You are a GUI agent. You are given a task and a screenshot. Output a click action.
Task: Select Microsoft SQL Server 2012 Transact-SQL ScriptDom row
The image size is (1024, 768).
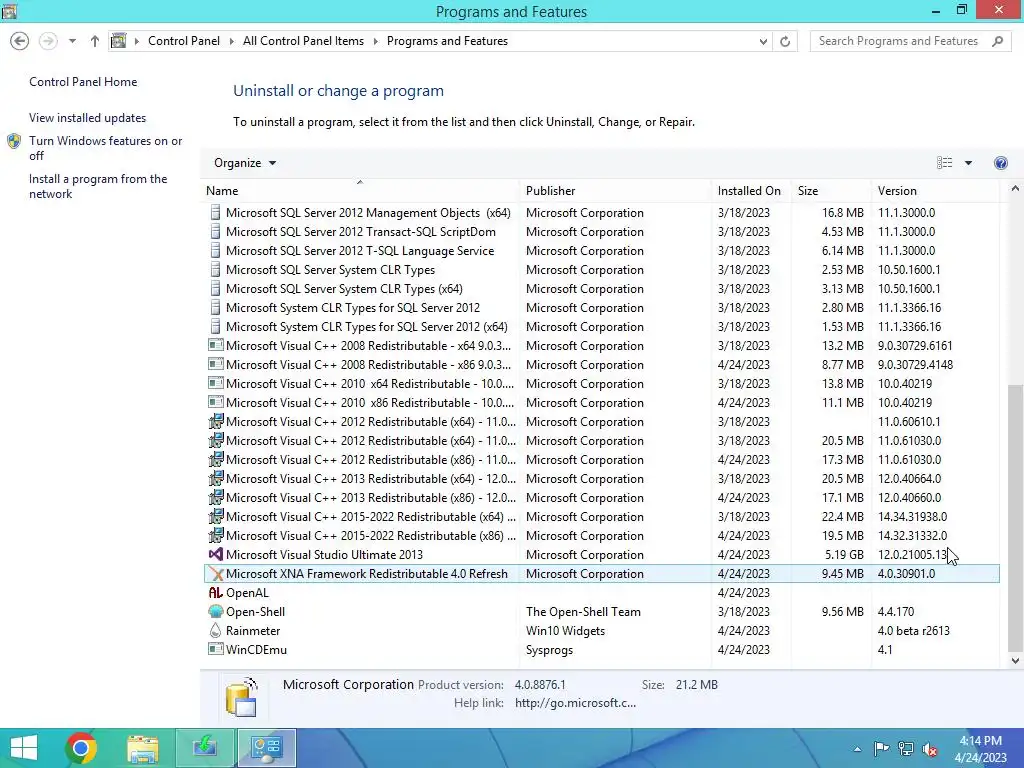(x=601, y=232)
